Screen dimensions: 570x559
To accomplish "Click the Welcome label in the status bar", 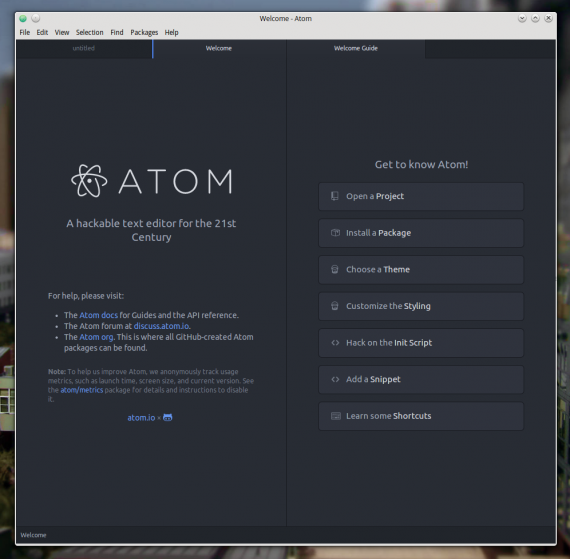I will [33, 535].
